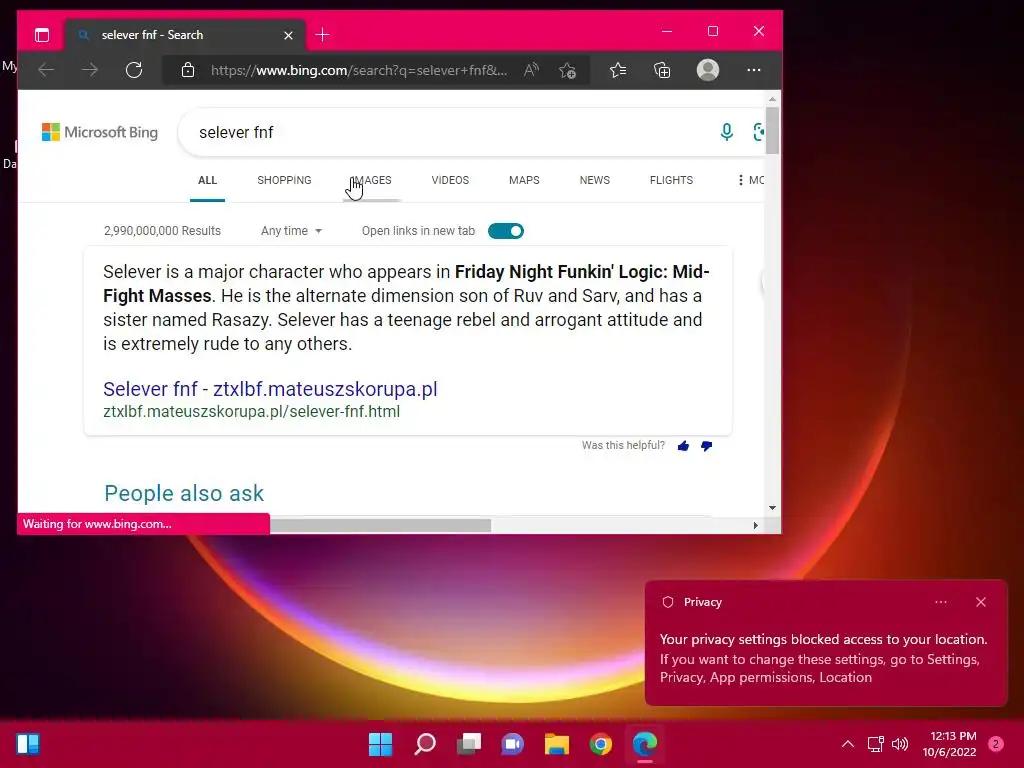Open File Explorer from taskbar
This screenshot has height=768, width=1024.
tap(557, 744)
